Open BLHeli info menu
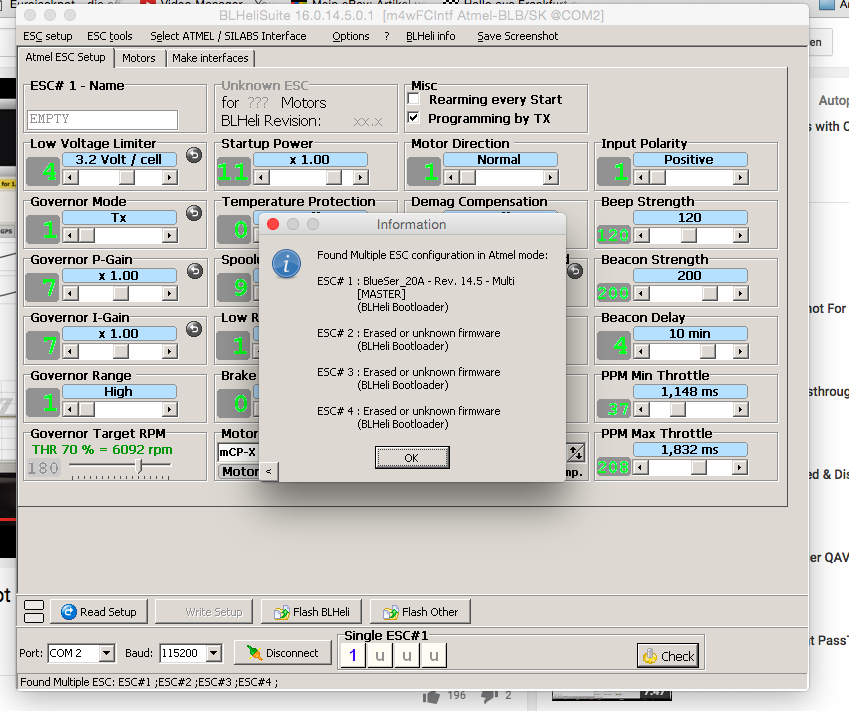849x711 pixels. 430,36
